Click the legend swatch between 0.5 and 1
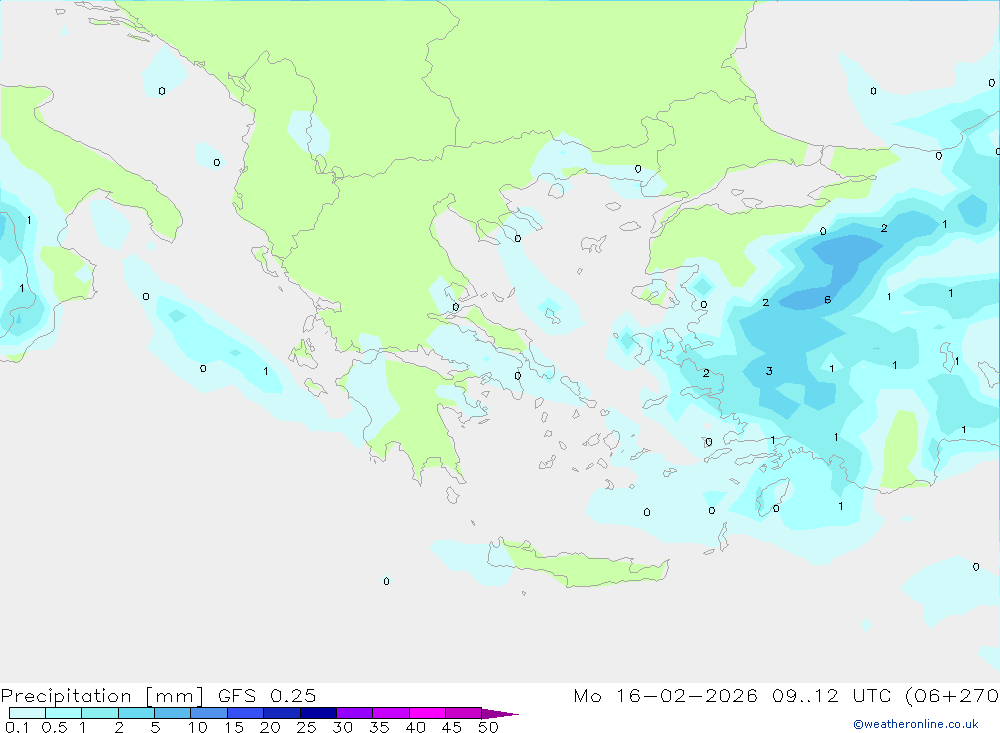Screen dimensions: 1000x733 click(64, 713)
